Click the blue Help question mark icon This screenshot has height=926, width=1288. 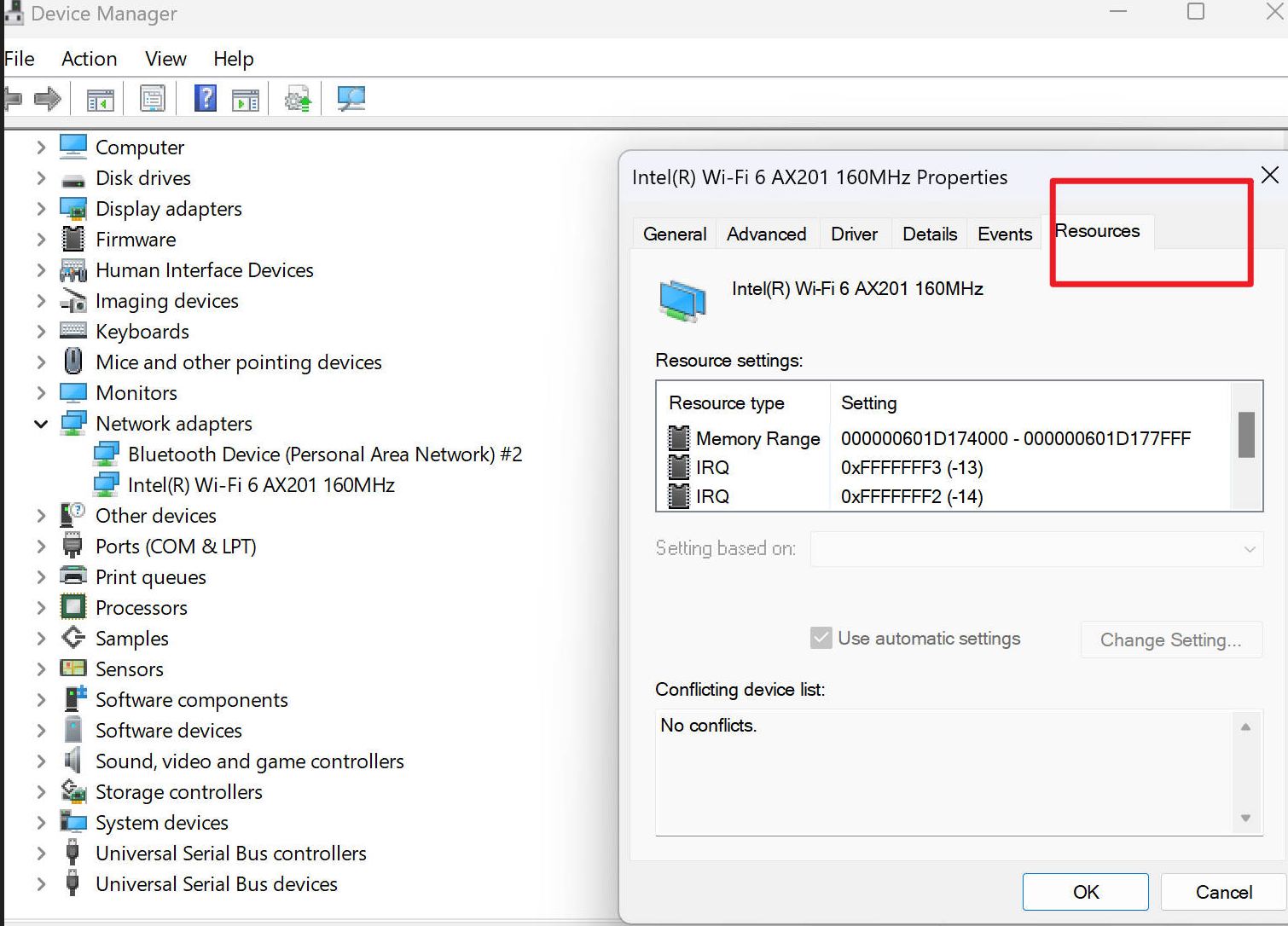[x=206, y=99]
